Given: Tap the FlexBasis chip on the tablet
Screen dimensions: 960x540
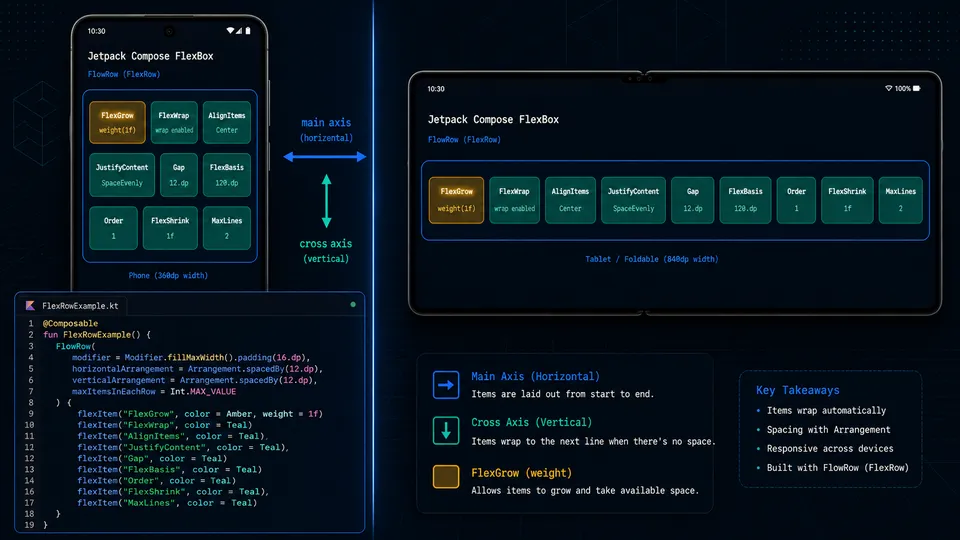Looking at the screenshot, I should coord(745,200).
